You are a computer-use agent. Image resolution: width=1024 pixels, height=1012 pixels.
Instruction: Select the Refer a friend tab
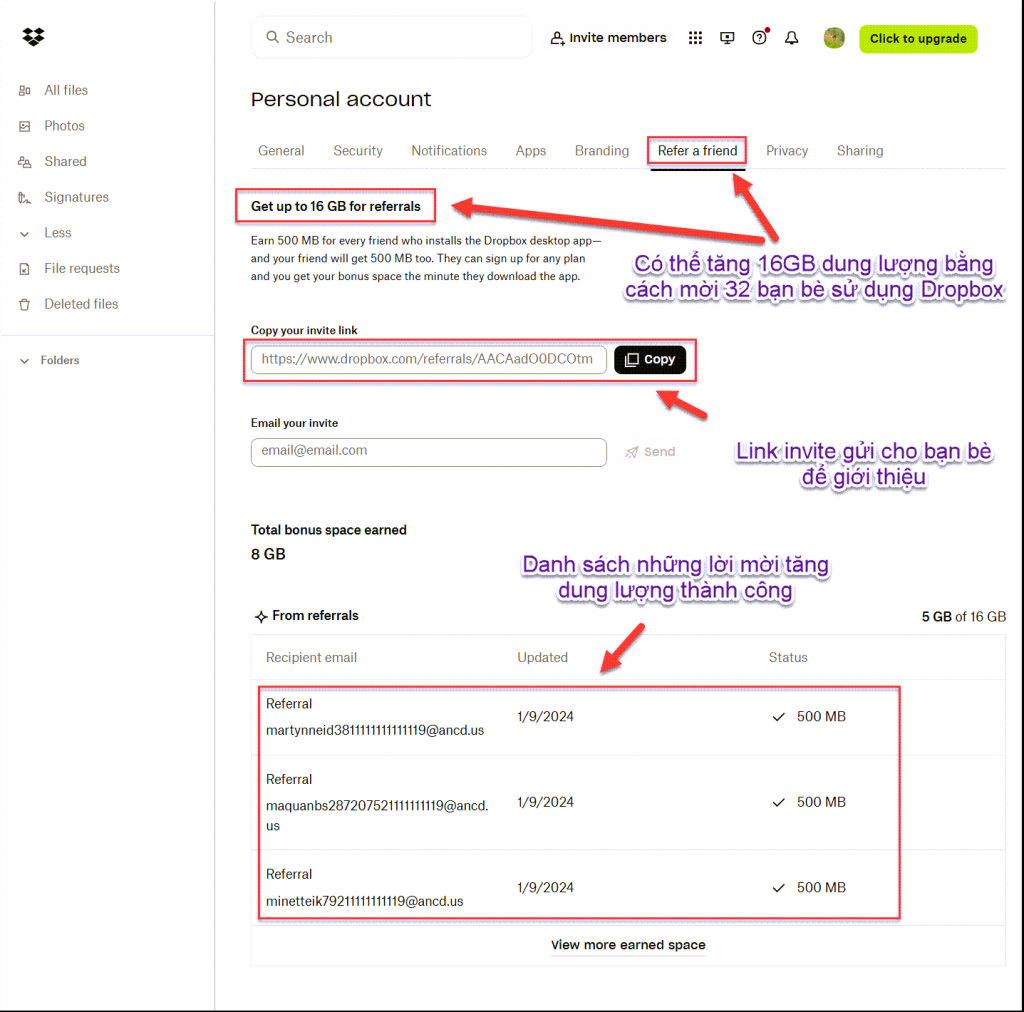tap(697, 151)
